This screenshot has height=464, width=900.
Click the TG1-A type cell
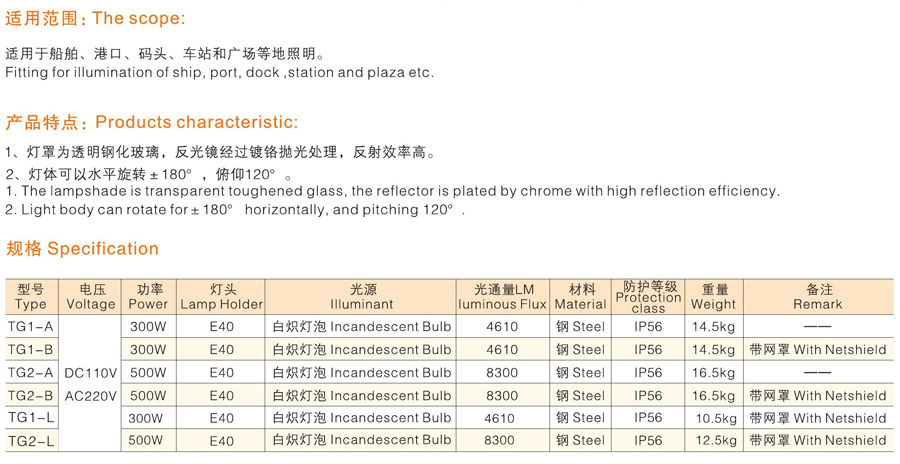click(x=31, y=327)
